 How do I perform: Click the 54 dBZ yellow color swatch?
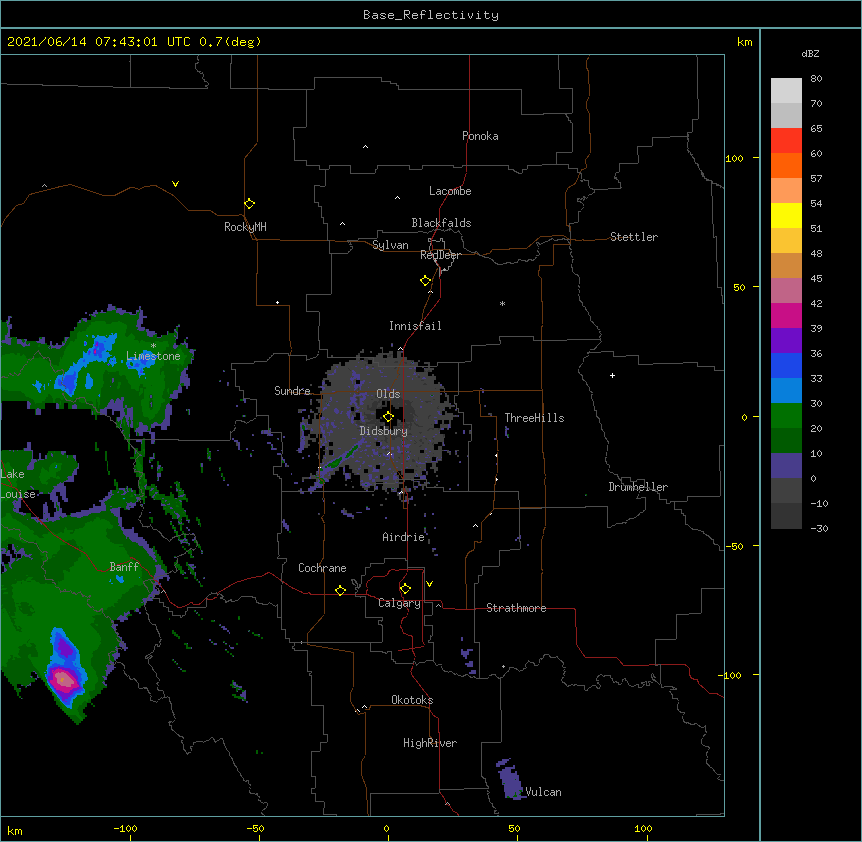point(786,215)
